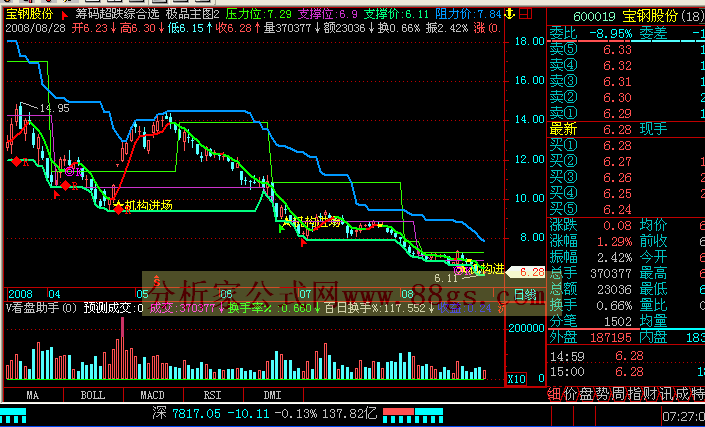This screenshot has width=705, height=427.
Task: Click the 压力位:7.29 value
Action: (259, 14)
